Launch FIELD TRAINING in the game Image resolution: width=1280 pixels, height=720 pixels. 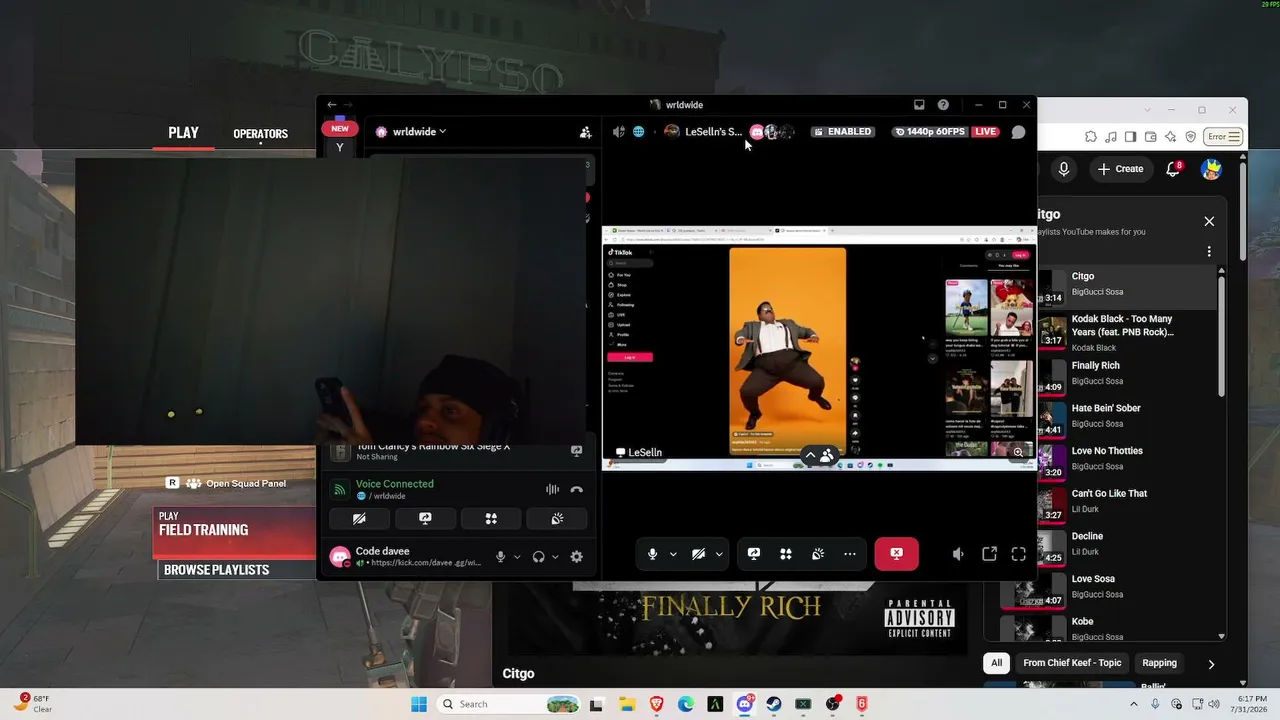236,533
